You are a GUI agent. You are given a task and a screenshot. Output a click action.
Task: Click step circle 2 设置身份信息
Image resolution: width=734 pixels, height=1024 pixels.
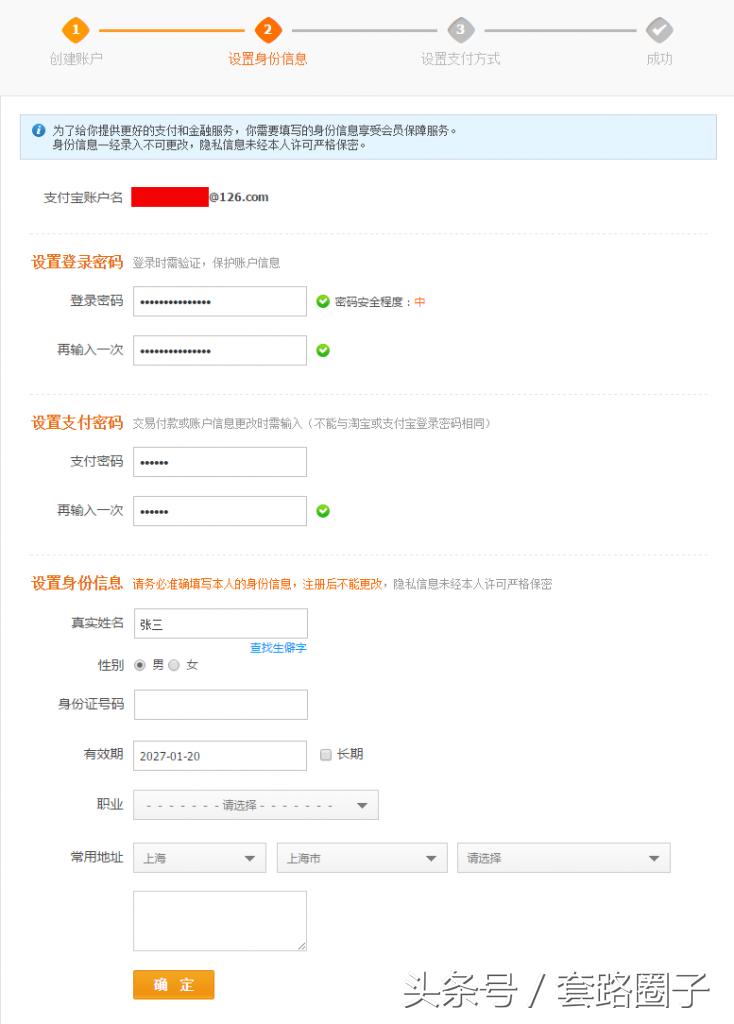[x=270, y=30]
